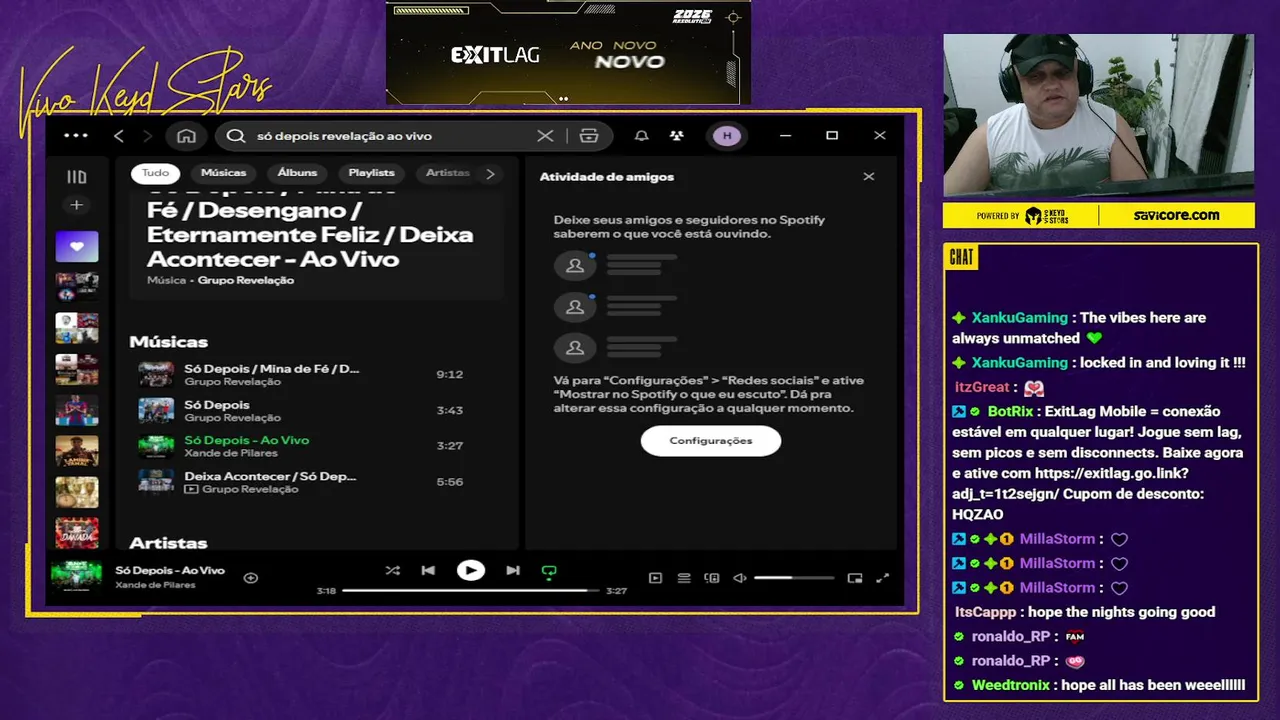This screenshot has width=1280, height=720.
Task: Open the Browse icon beside search
Action: tap(589, 136)
